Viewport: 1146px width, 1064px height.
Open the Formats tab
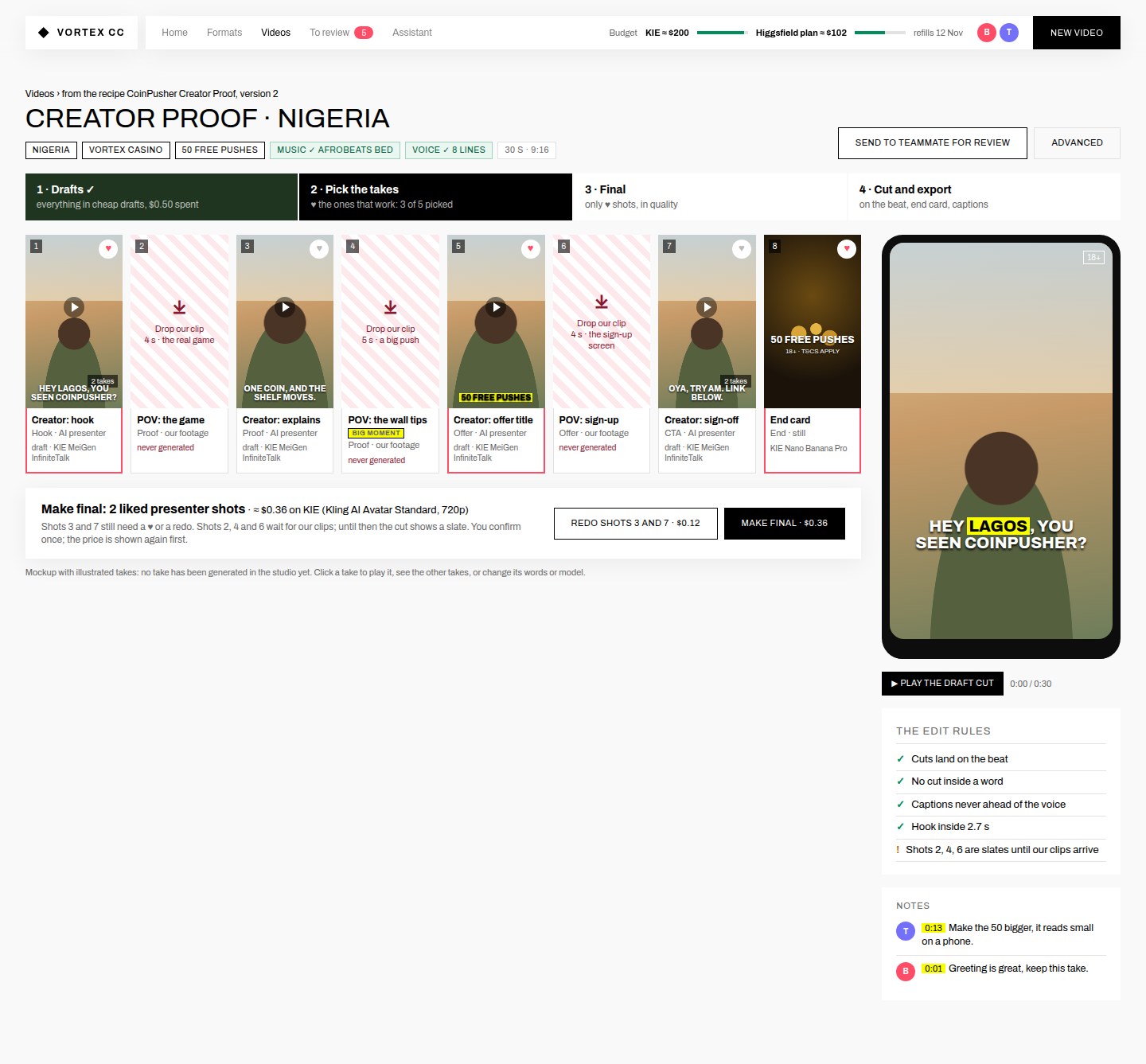pos(224,33)
